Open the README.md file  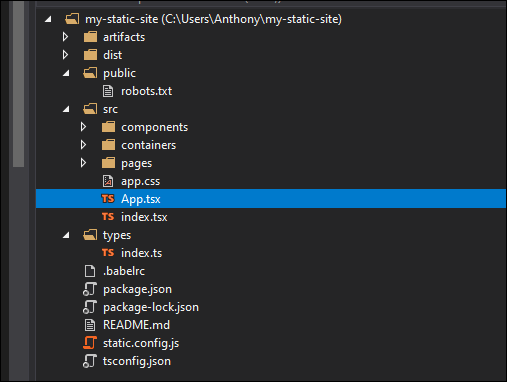pyautogui.click(x=136, y=325)
